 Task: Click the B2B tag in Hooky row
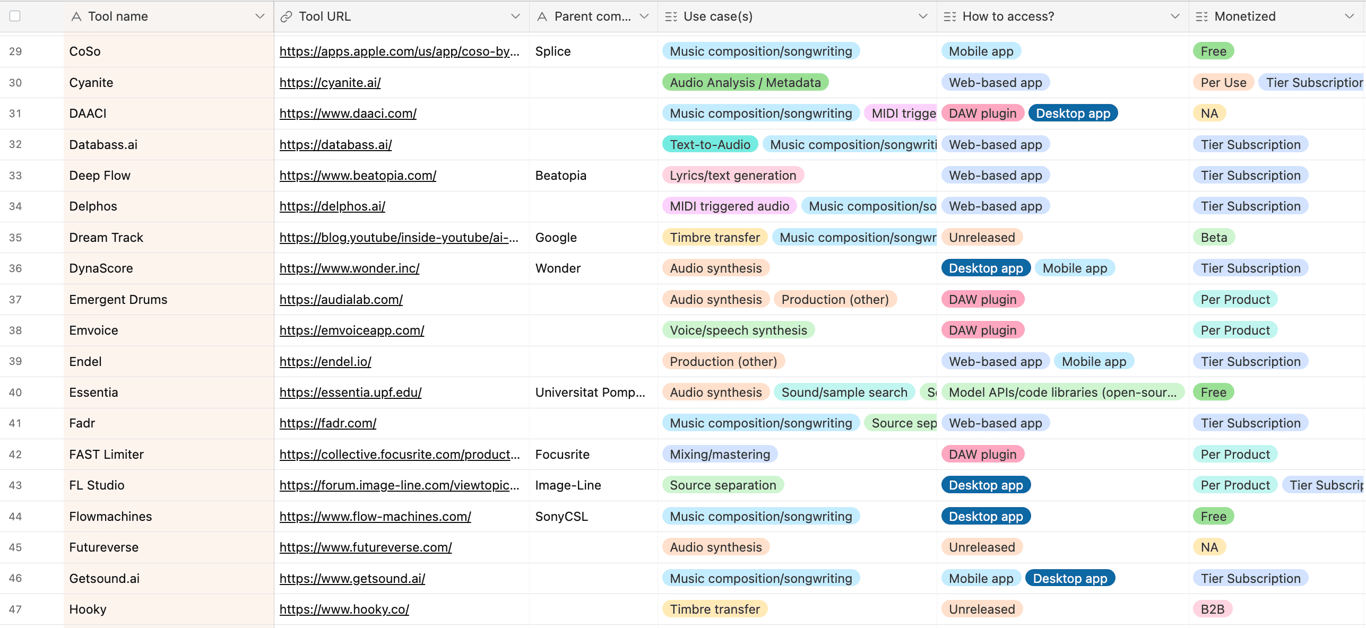[1212, 609]
